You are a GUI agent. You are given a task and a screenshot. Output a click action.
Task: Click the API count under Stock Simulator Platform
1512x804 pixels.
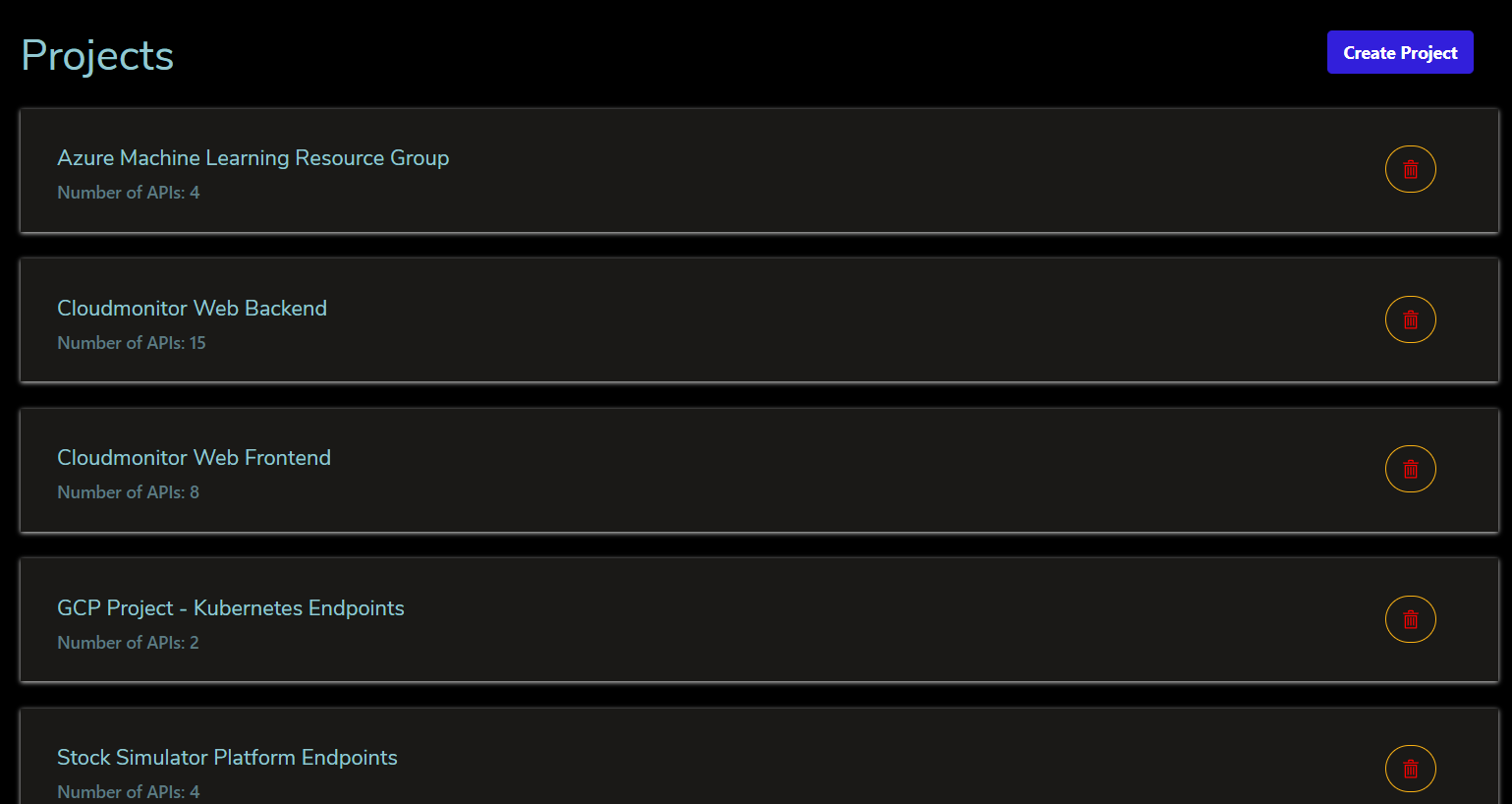click(129, 792)
